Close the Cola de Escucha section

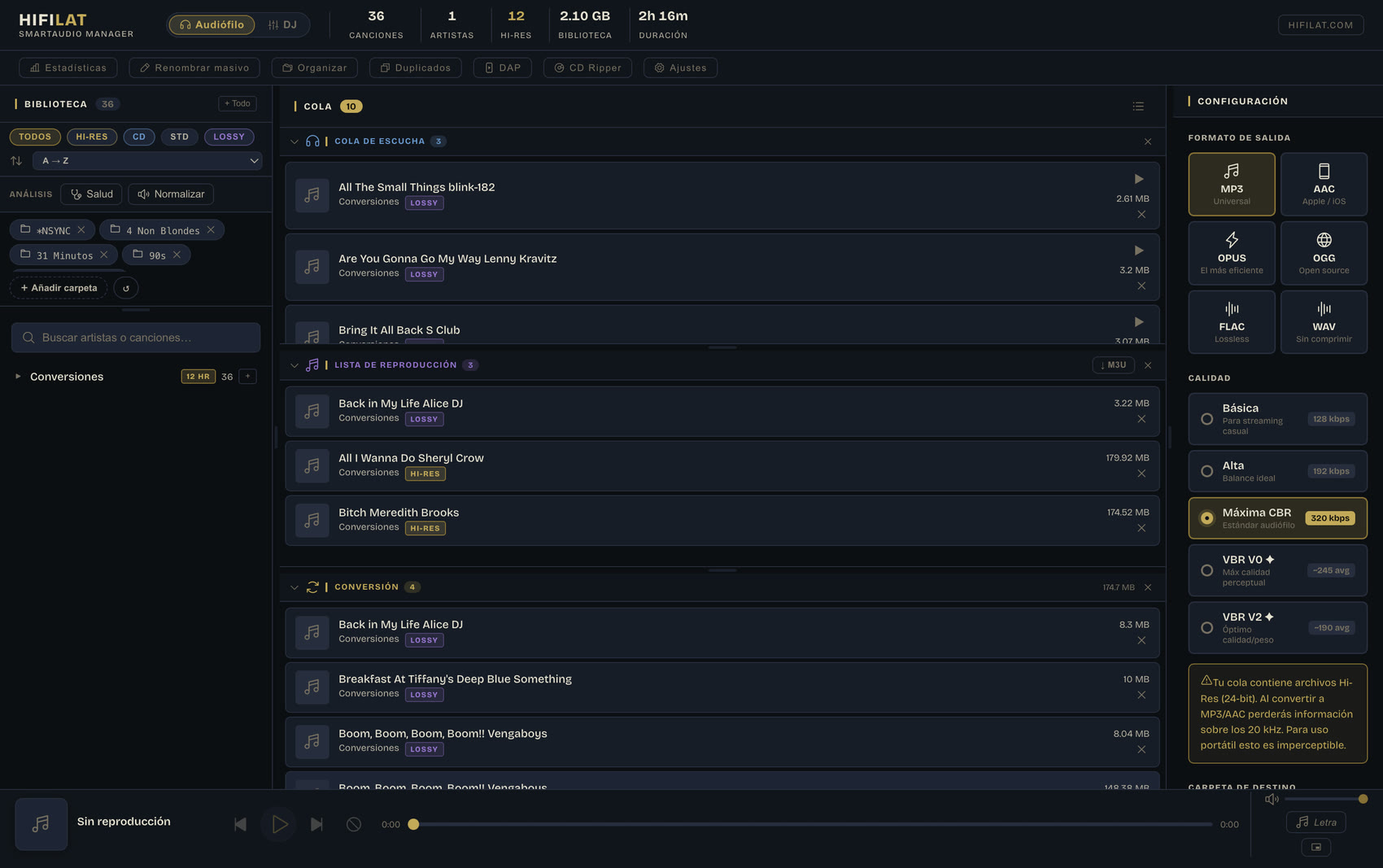tap(1148, 142)
